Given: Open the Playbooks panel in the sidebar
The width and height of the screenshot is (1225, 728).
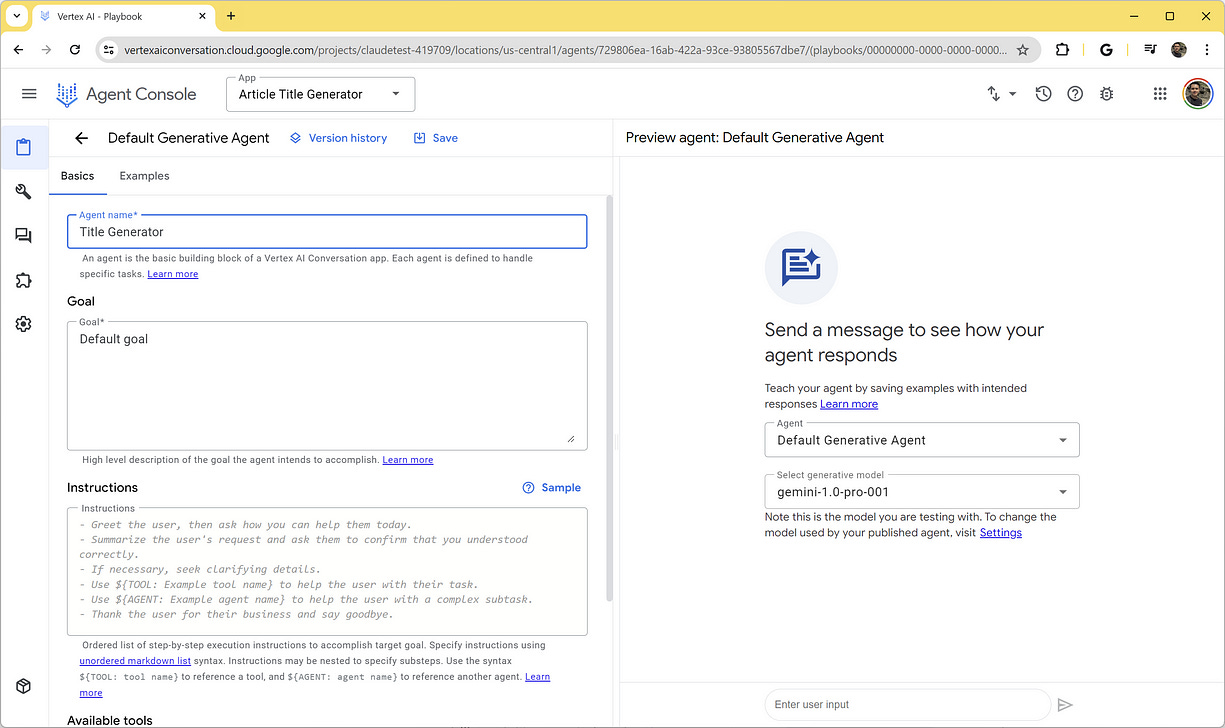Looking at the screenshot, I should click(23, 147).
